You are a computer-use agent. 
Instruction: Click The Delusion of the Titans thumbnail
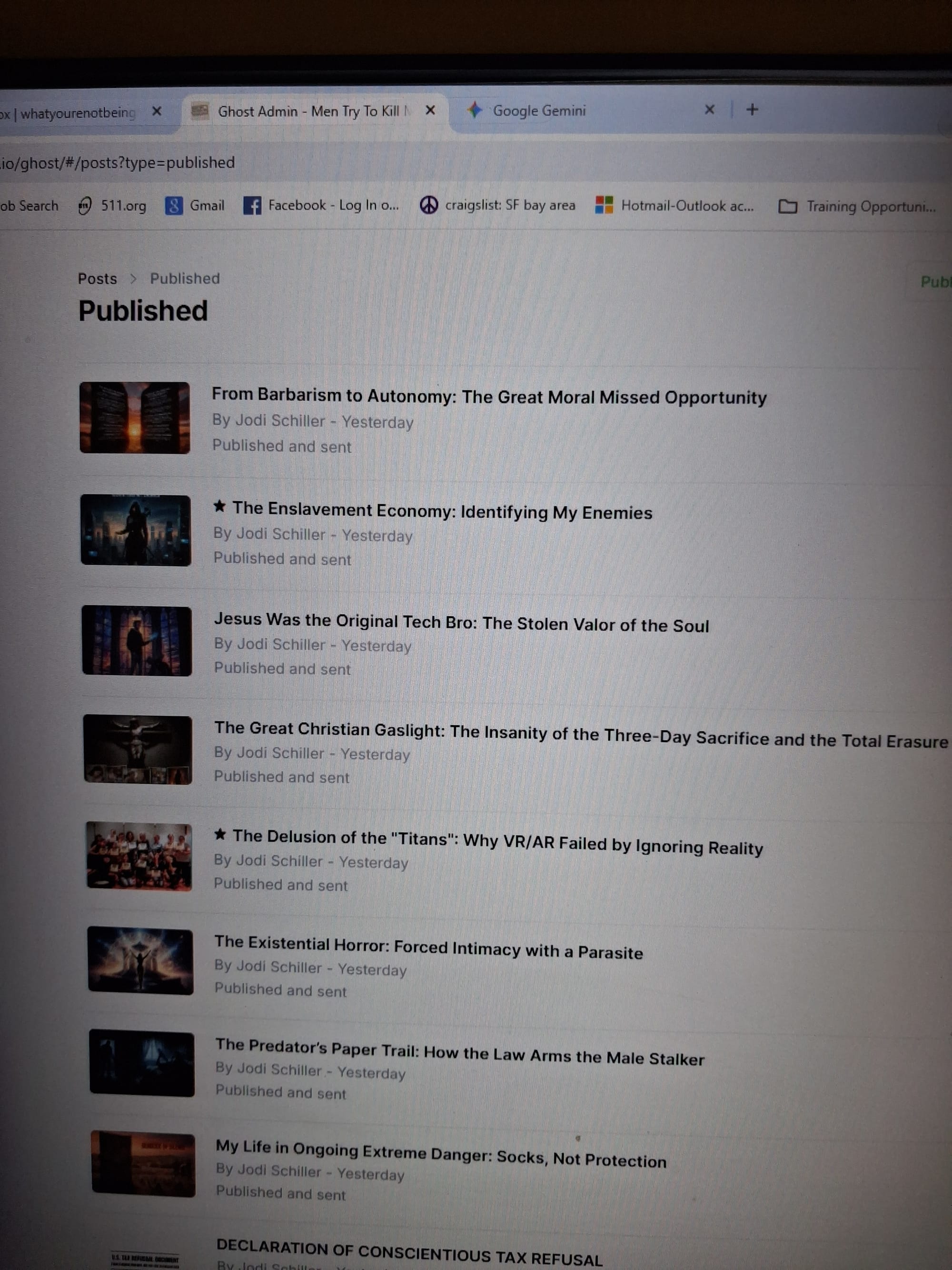[139, 856]
